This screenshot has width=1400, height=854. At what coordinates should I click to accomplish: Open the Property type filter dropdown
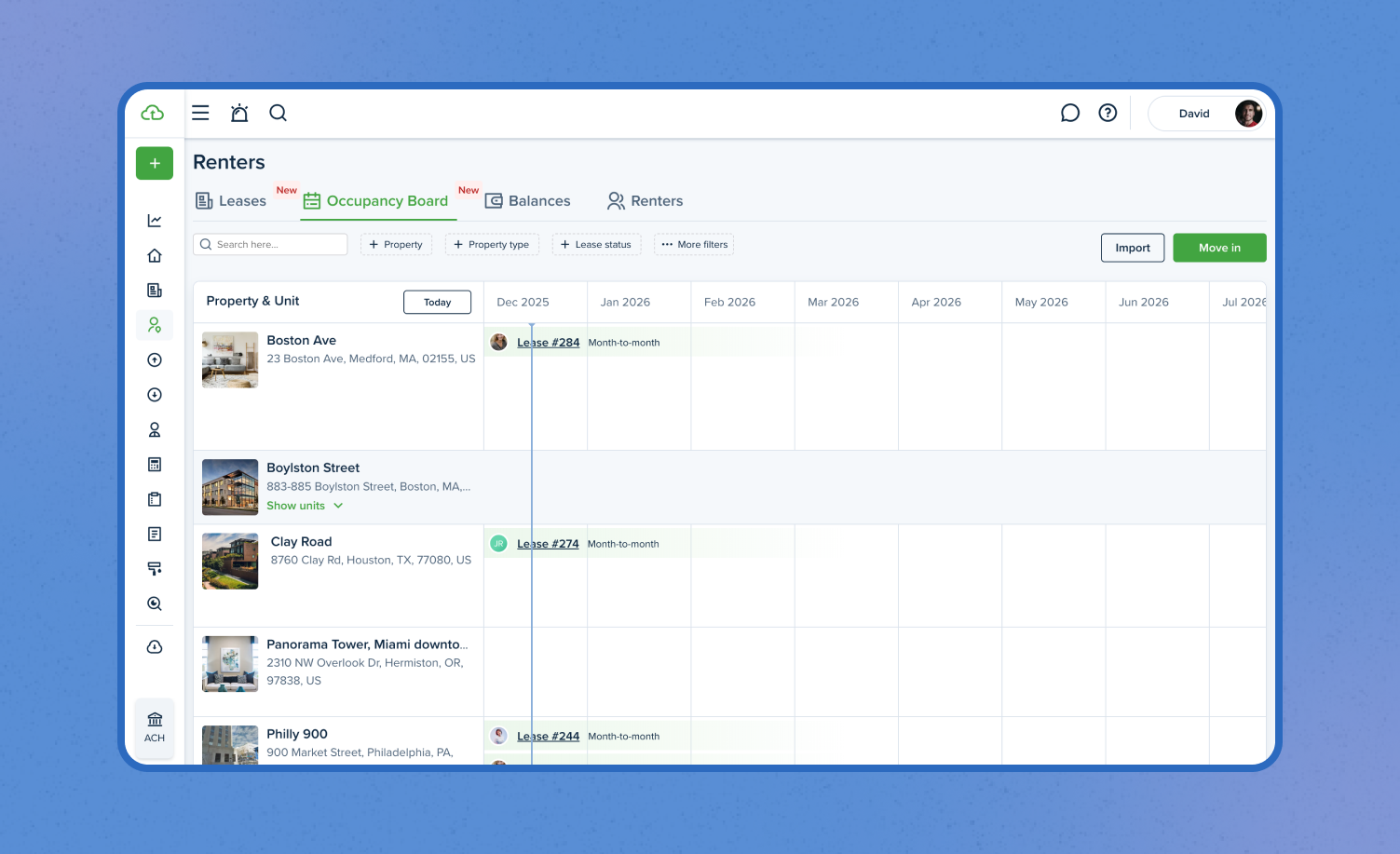[491, 245]
